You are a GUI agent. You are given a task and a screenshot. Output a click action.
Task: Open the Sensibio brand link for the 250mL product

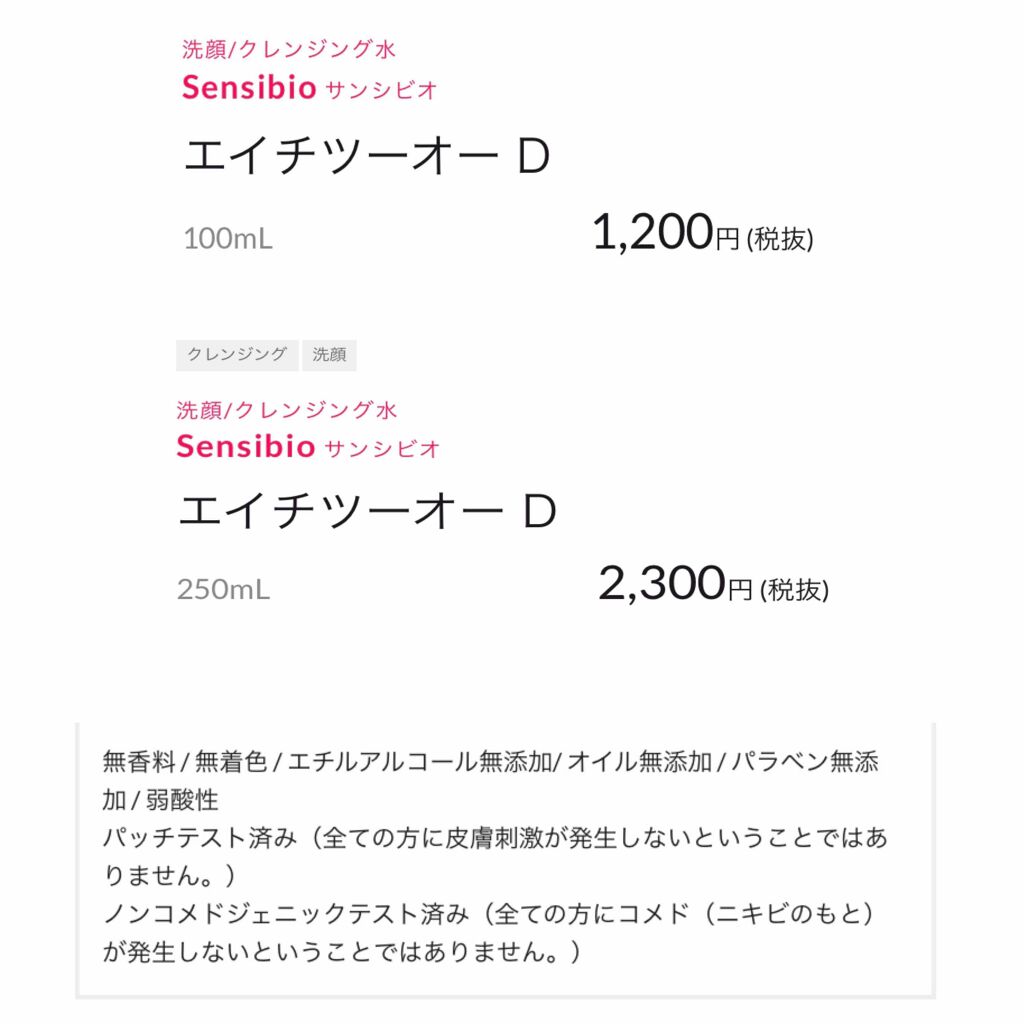[x=246, y=446]
